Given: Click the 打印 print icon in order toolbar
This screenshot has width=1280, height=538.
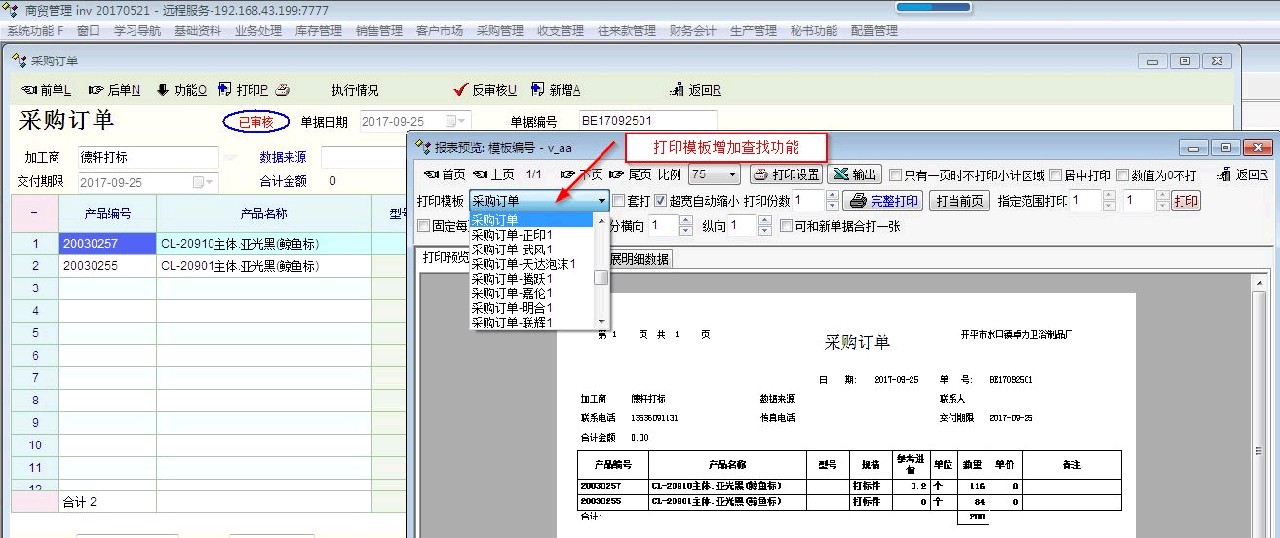Looking at the screenshot, I should pos(226,90).
